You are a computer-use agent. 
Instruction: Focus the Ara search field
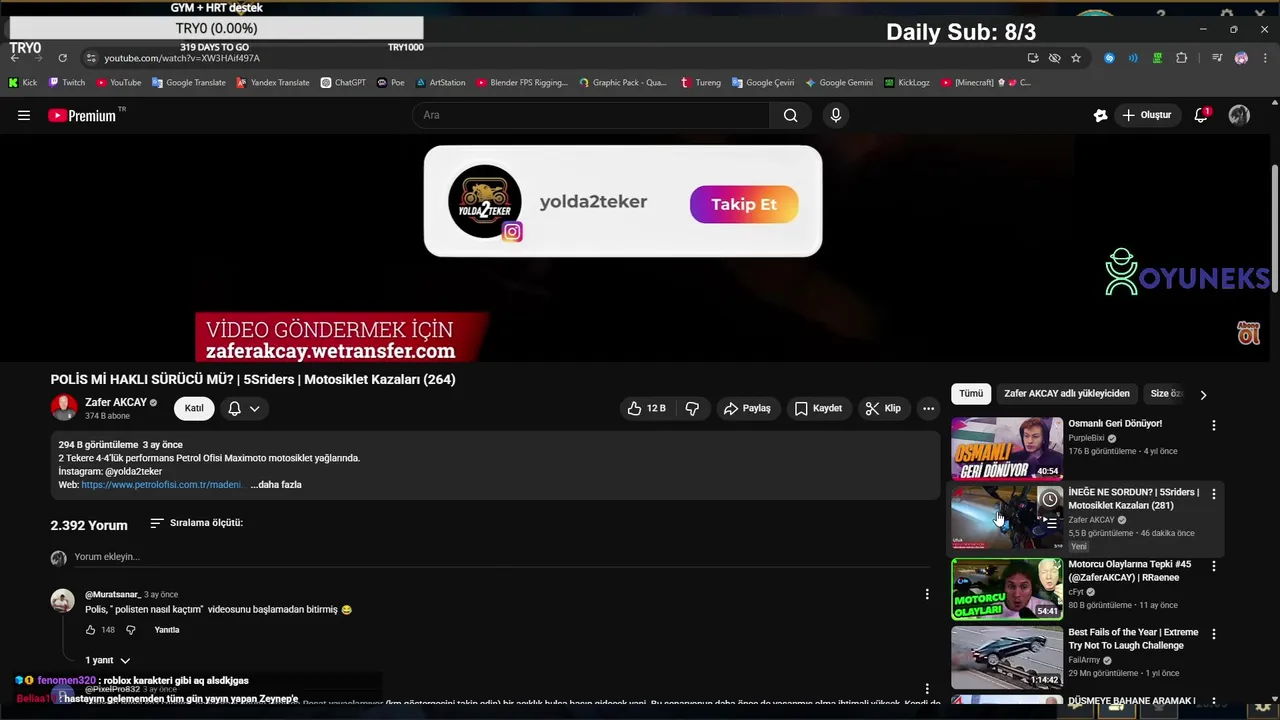coord(591,115)
